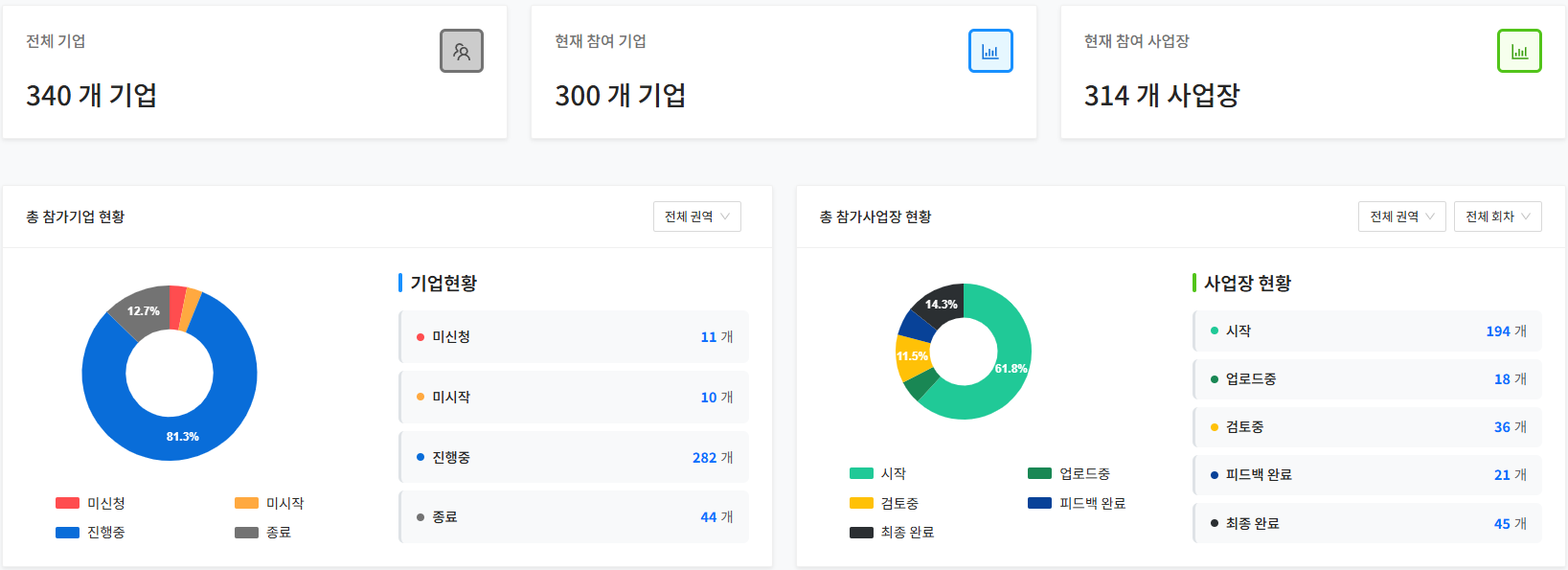Click the gray users icon on 전체 기업 card
The image size is (1568, 570).
point(461,51)
